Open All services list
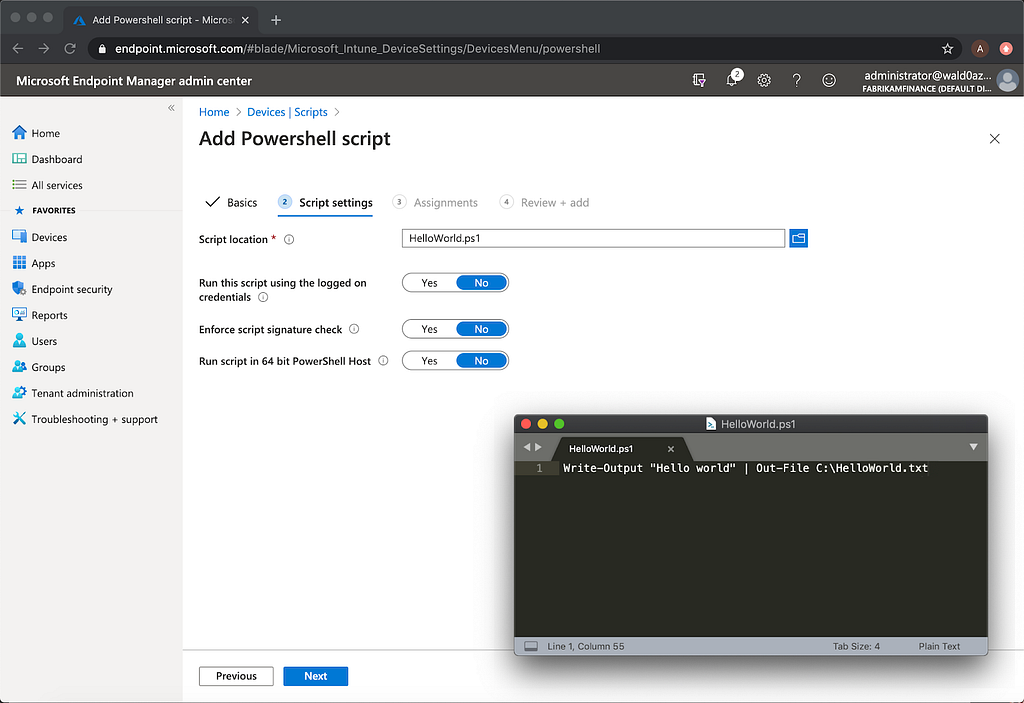The height and width of the screenshot is (703, 1024). (47, 186)
